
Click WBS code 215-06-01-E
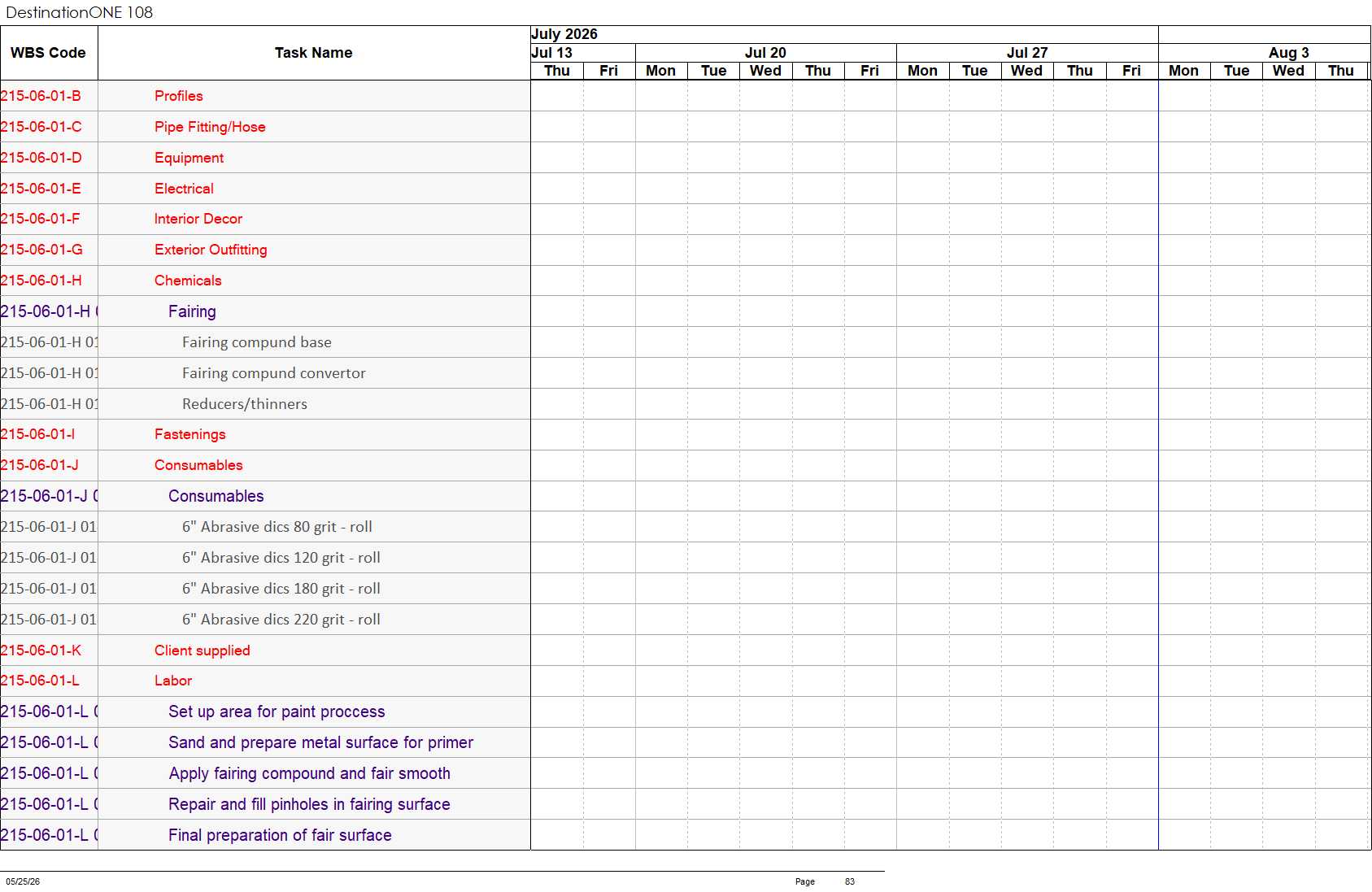(x=41, y=189)
